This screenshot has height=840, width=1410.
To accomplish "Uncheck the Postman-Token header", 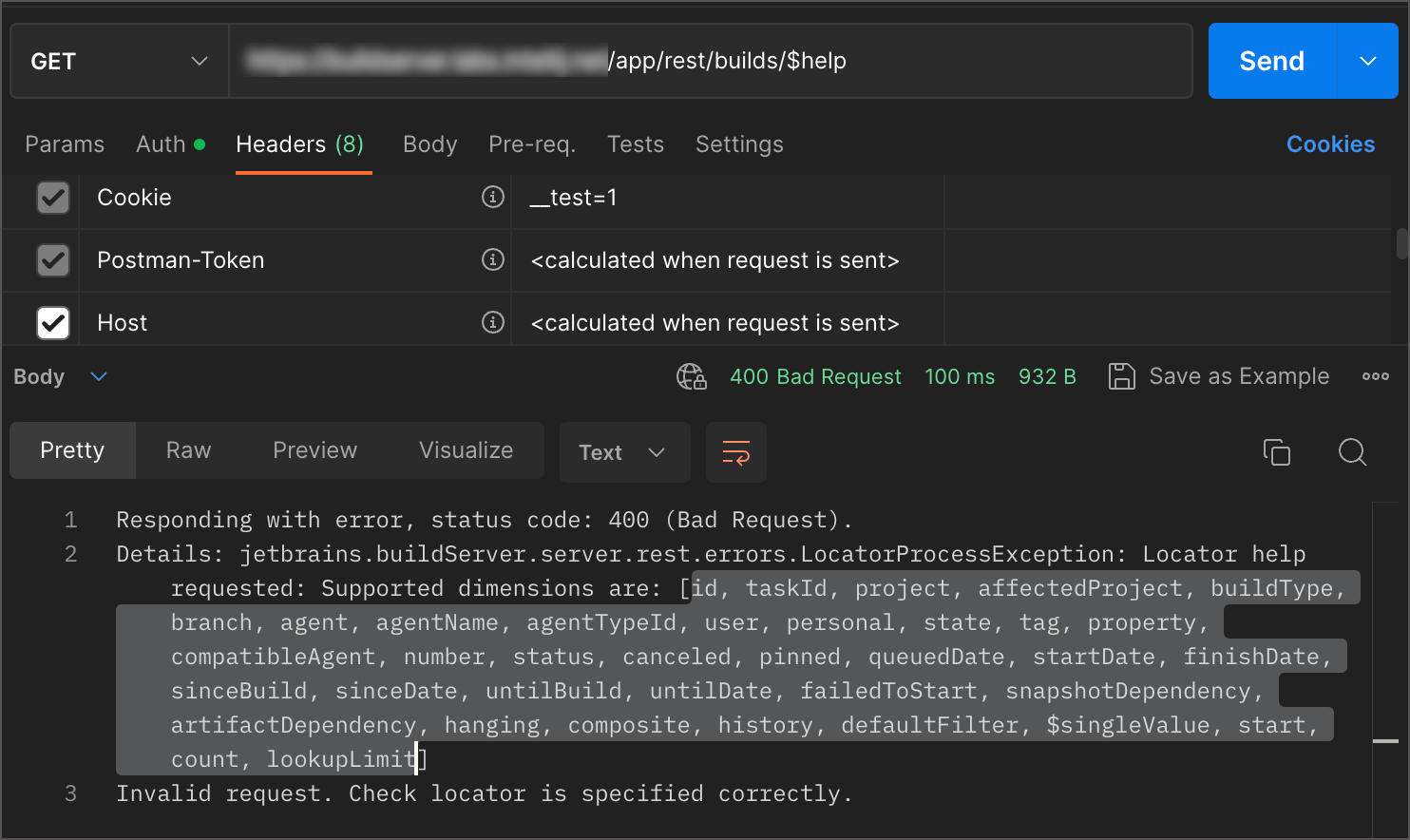I will click(x=52, y=259).
